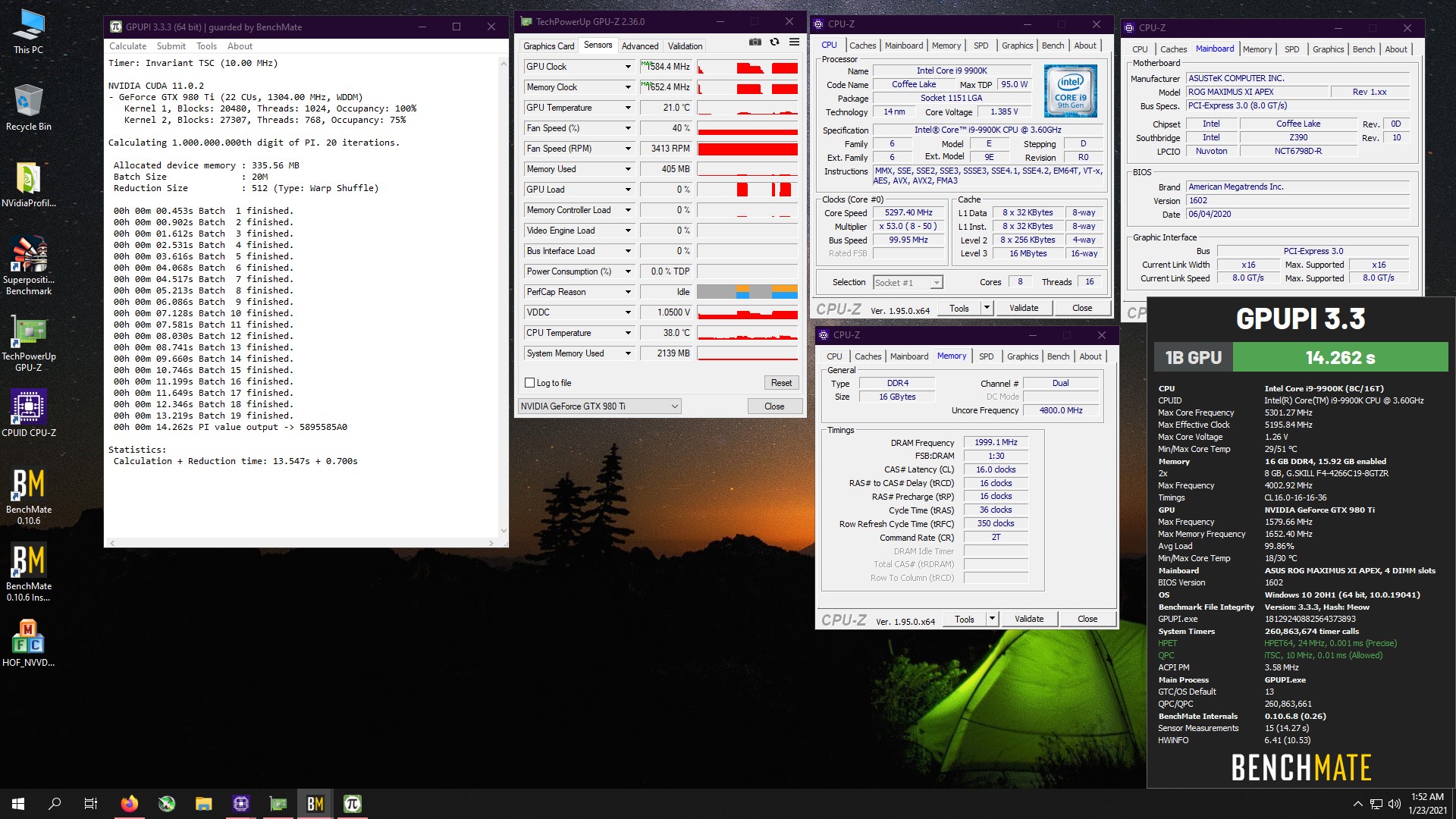Expand the Fan Speed (RPM) sensor dropdown
Viewport: 1456px width, 819px height.
(x=628, y=149)
